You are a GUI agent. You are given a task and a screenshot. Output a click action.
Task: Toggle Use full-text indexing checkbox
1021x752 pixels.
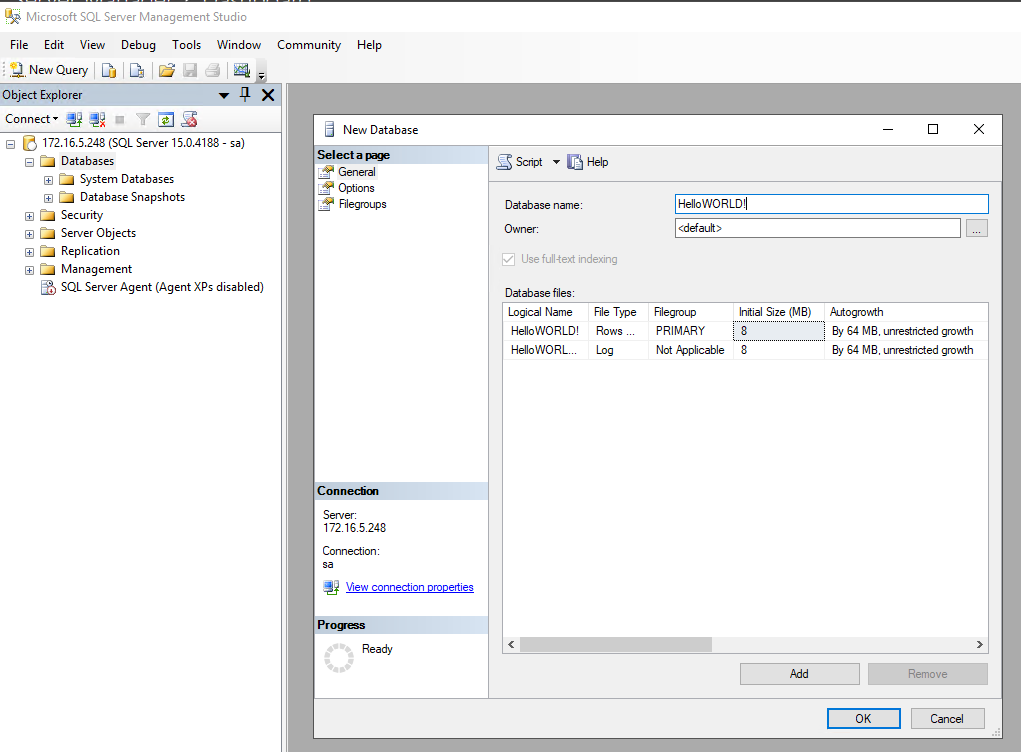[509, 259]
